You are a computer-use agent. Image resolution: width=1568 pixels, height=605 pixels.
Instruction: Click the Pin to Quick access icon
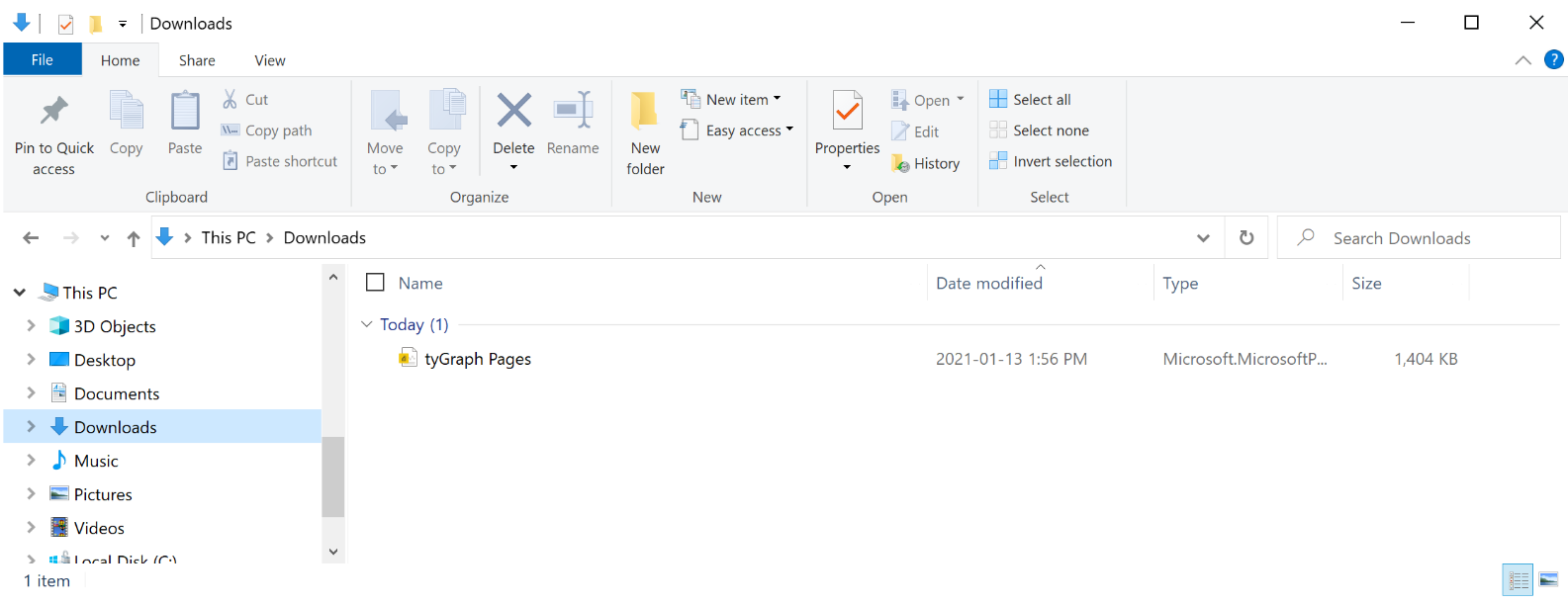click(54, 111)
